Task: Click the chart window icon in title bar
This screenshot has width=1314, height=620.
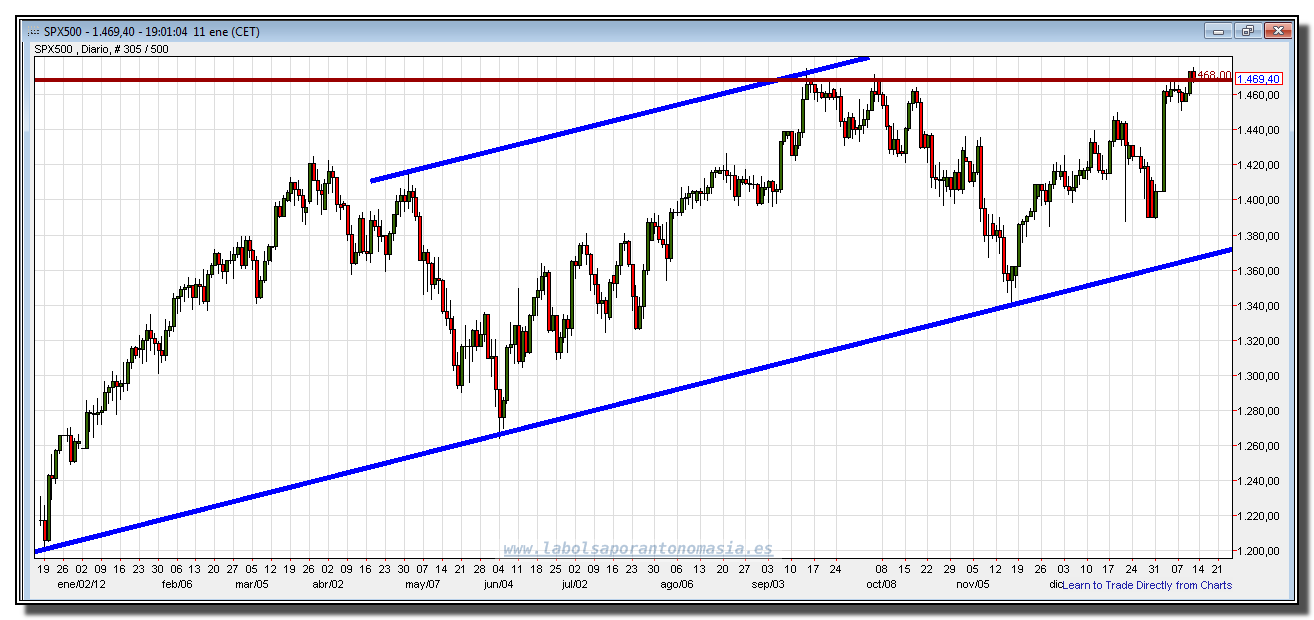Action: pyautogui.click(x=35, y=31)
